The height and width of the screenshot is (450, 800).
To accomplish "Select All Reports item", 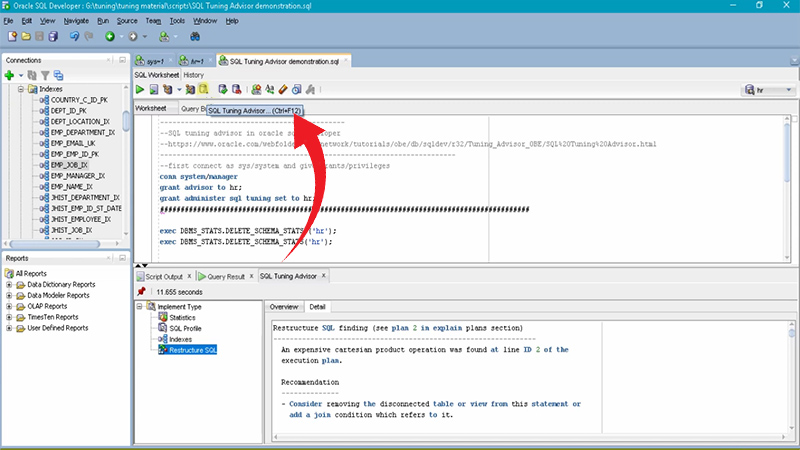I will pos(31,273).
